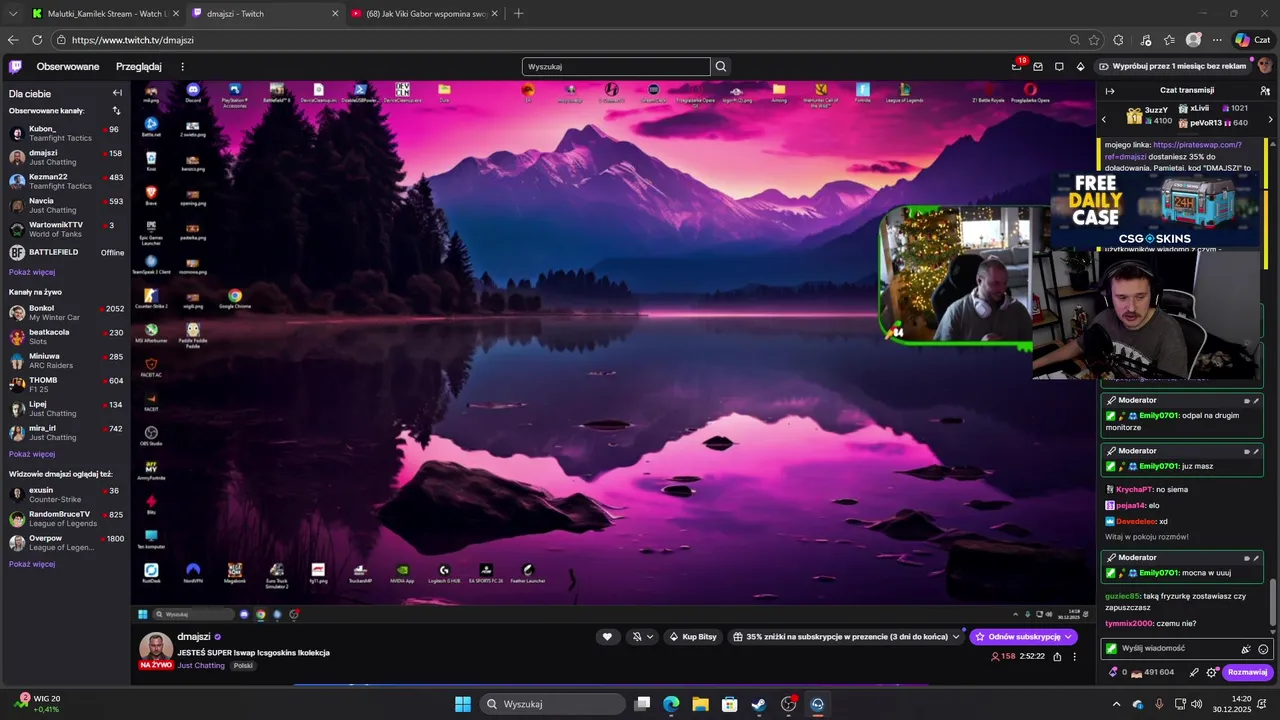Image resolution: width=1280 pixels, height=720 pixels.
Task: Open RandomBruceTV channel in sidebar
Action: pos(65,519)
